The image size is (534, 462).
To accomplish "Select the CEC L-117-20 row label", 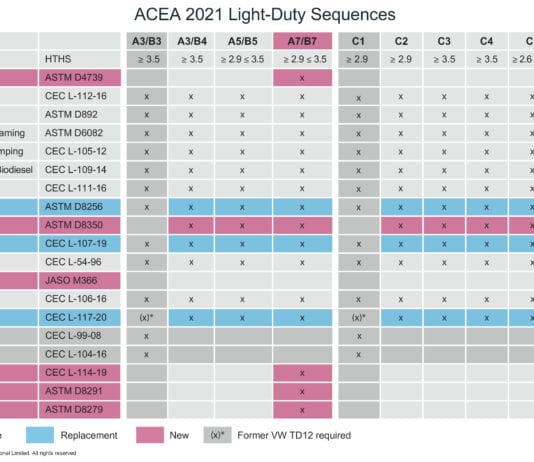I will (x=80, y=317).
